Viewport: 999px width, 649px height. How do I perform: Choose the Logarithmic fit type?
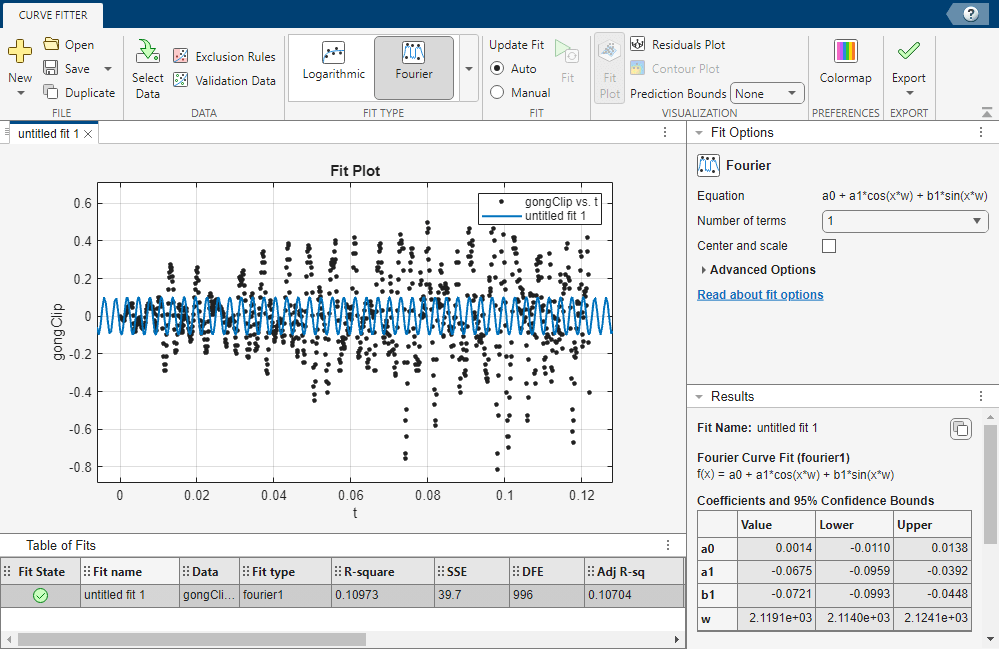(332, 62)
